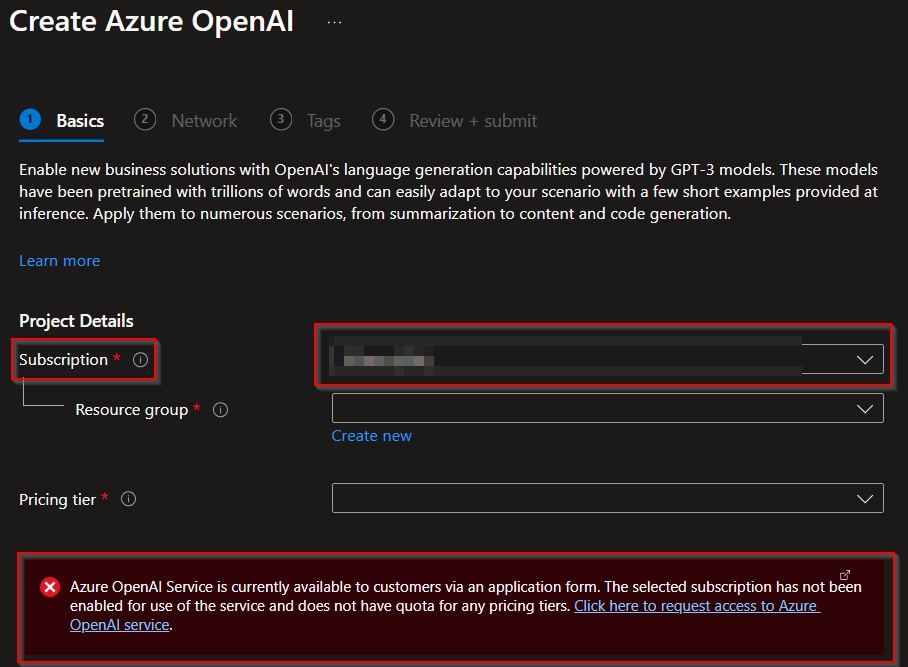The image size is (908, 667).
Task: Open the ellipsis menu beside the page title
Action: (334, 22)
